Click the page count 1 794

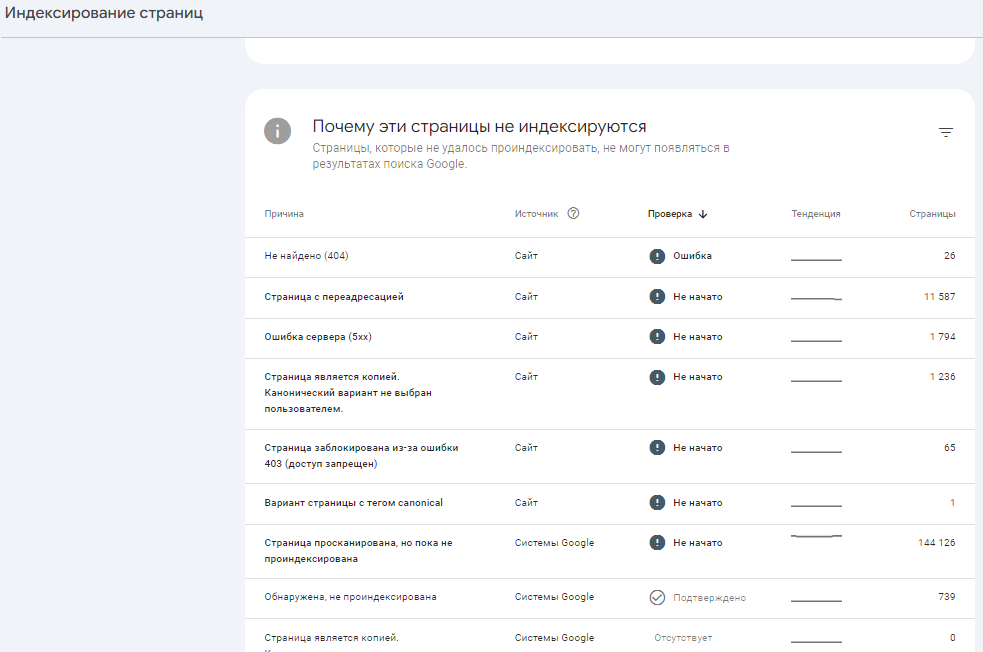[942, 337]
